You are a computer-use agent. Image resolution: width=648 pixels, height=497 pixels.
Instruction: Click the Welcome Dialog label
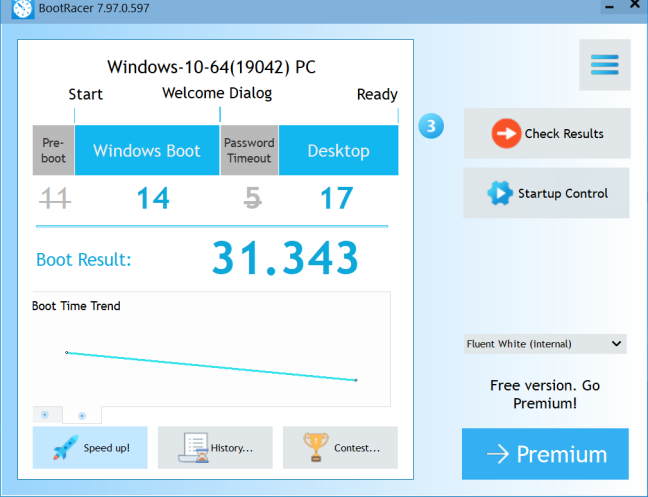(217, 93)
